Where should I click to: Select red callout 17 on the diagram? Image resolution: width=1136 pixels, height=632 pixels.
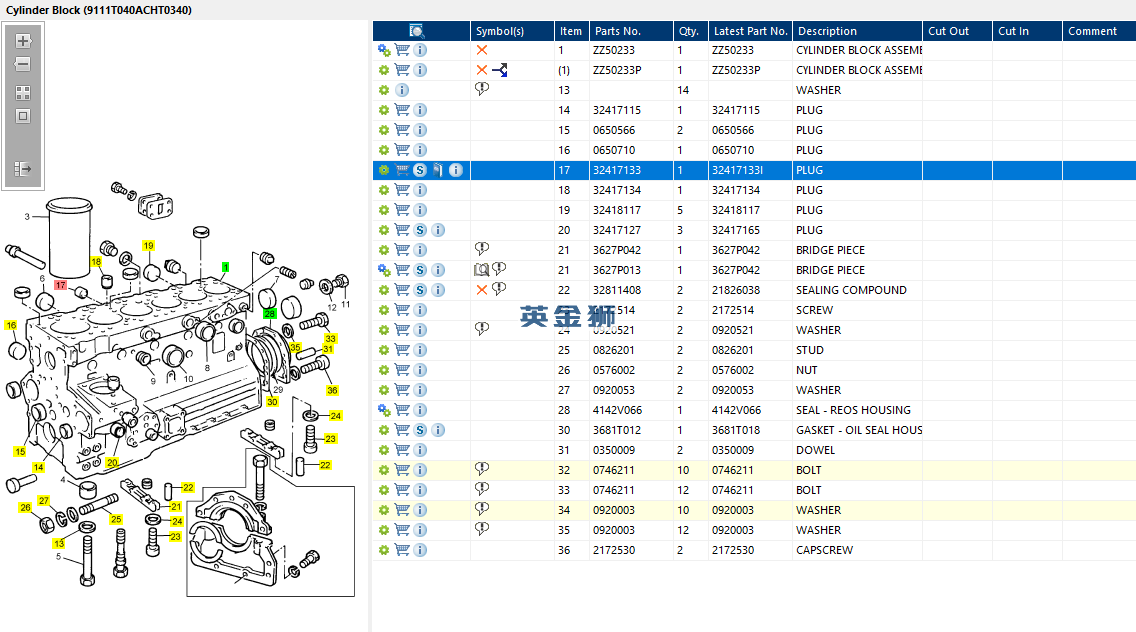[x=60, y=285]
